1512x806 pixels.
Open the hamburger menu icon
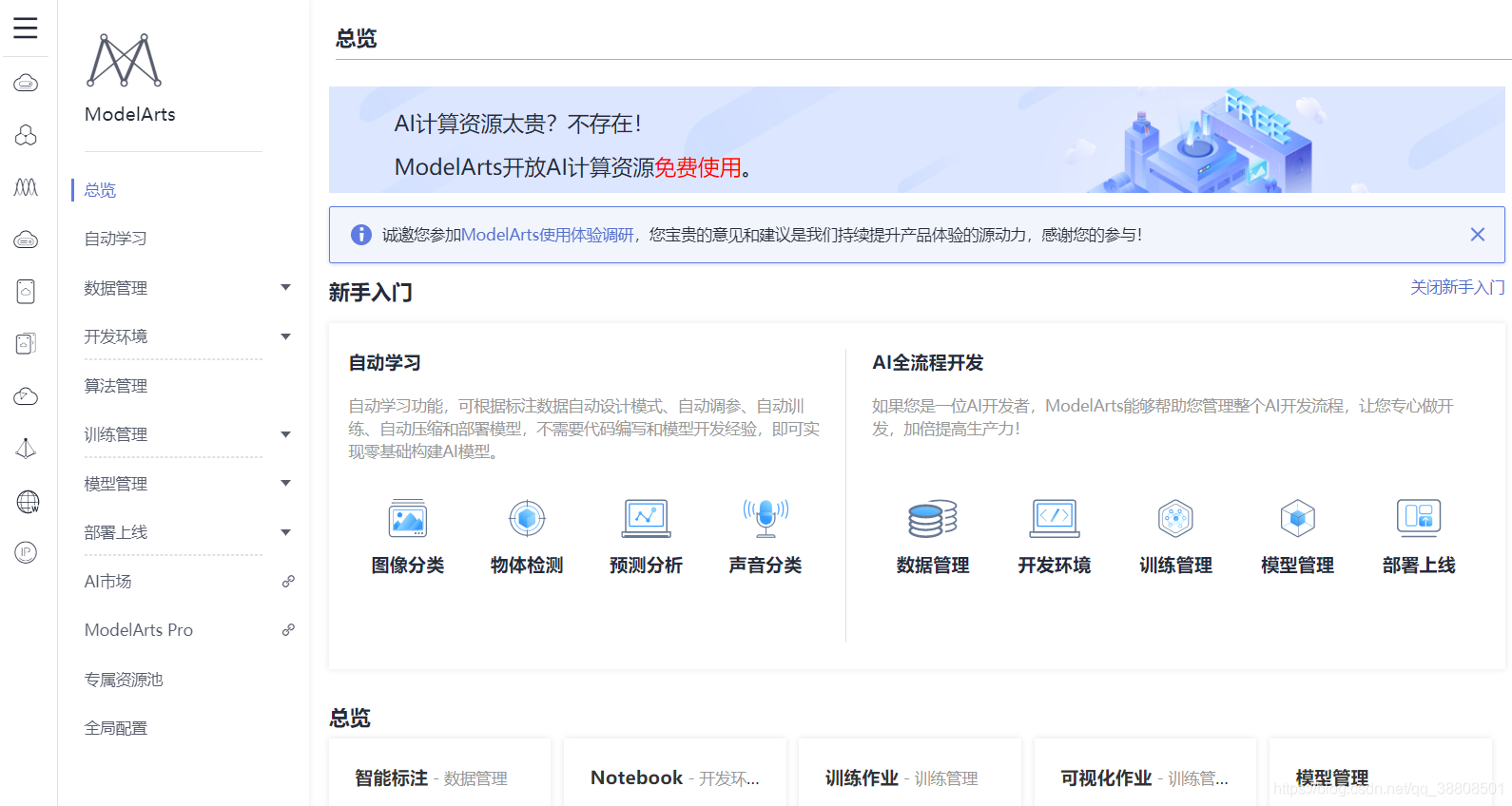26,28
